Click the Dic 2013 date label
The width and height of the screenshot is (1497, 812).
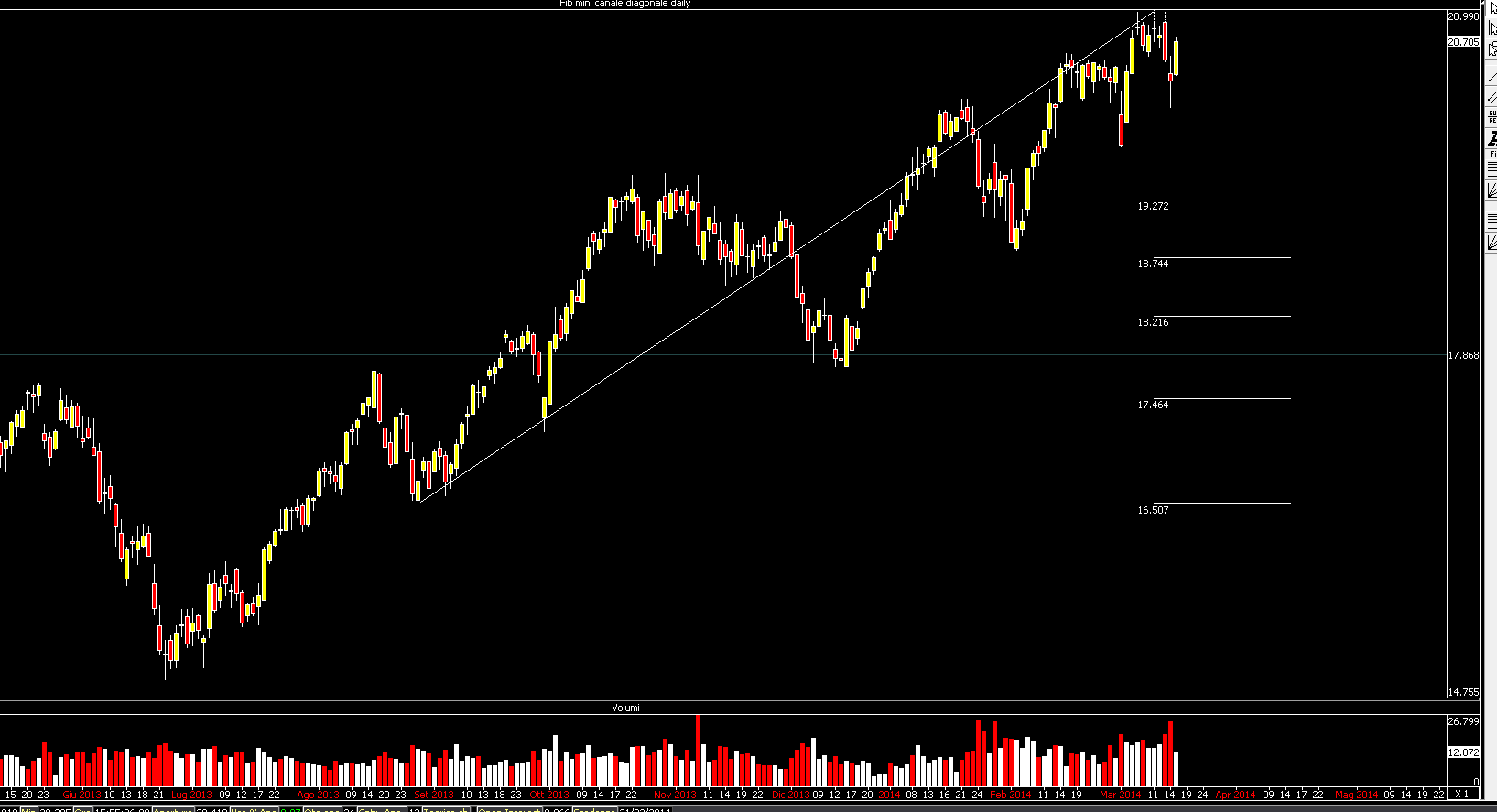(791, 795)
